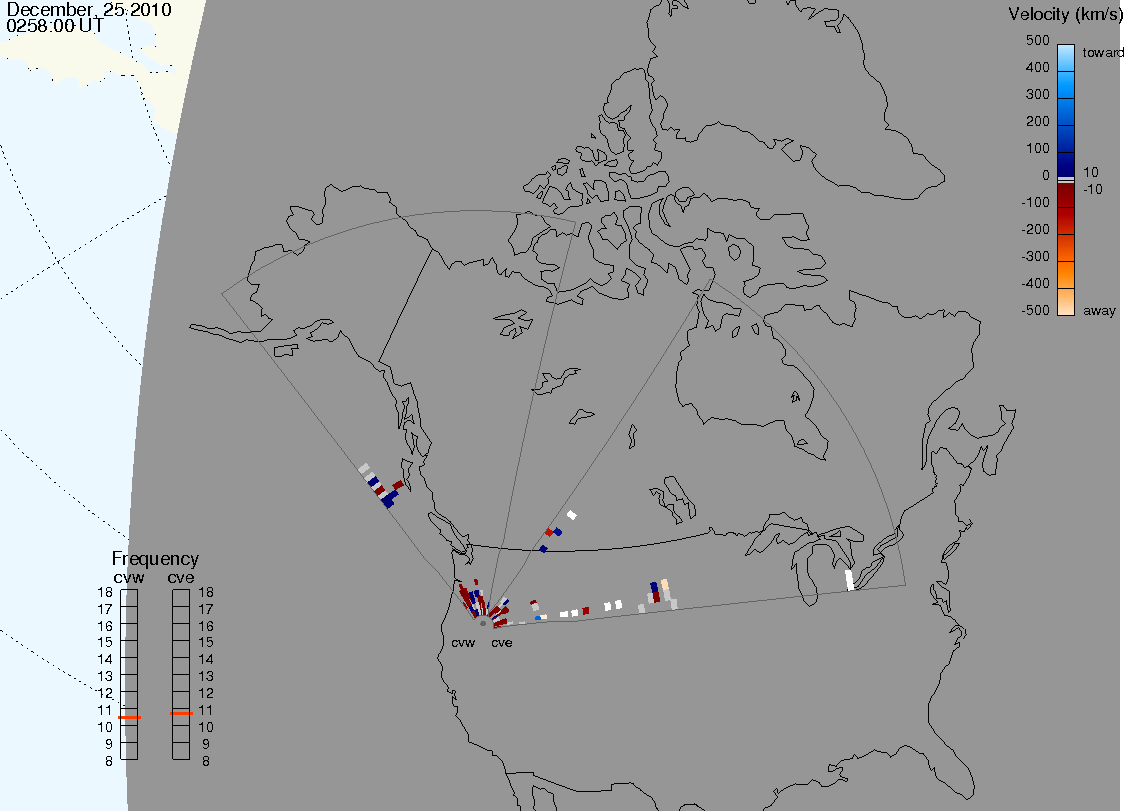Click the cvw radar station label
The height and width of the screenshot is (811, 1124).
[463, 643]
